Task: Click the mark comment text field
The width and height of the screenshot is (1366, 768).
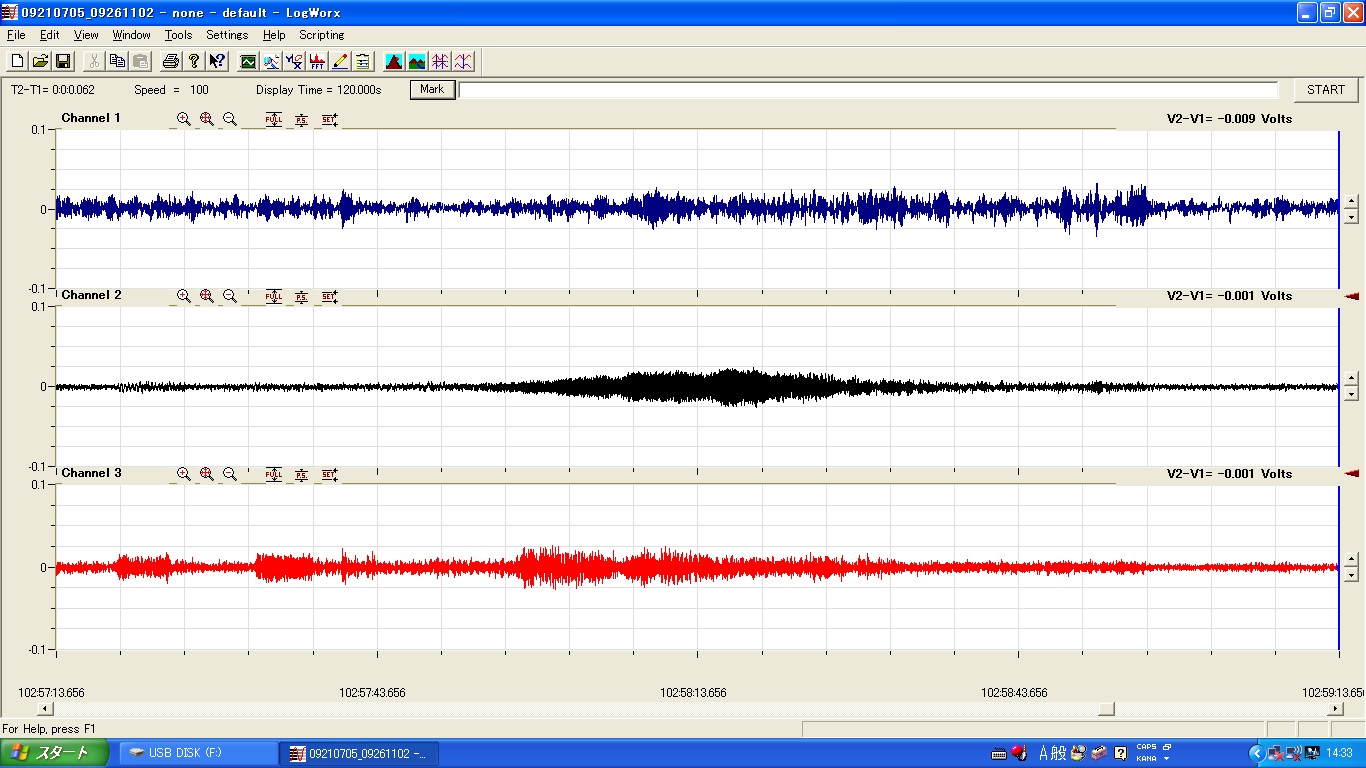Action: tap(868, 90)
